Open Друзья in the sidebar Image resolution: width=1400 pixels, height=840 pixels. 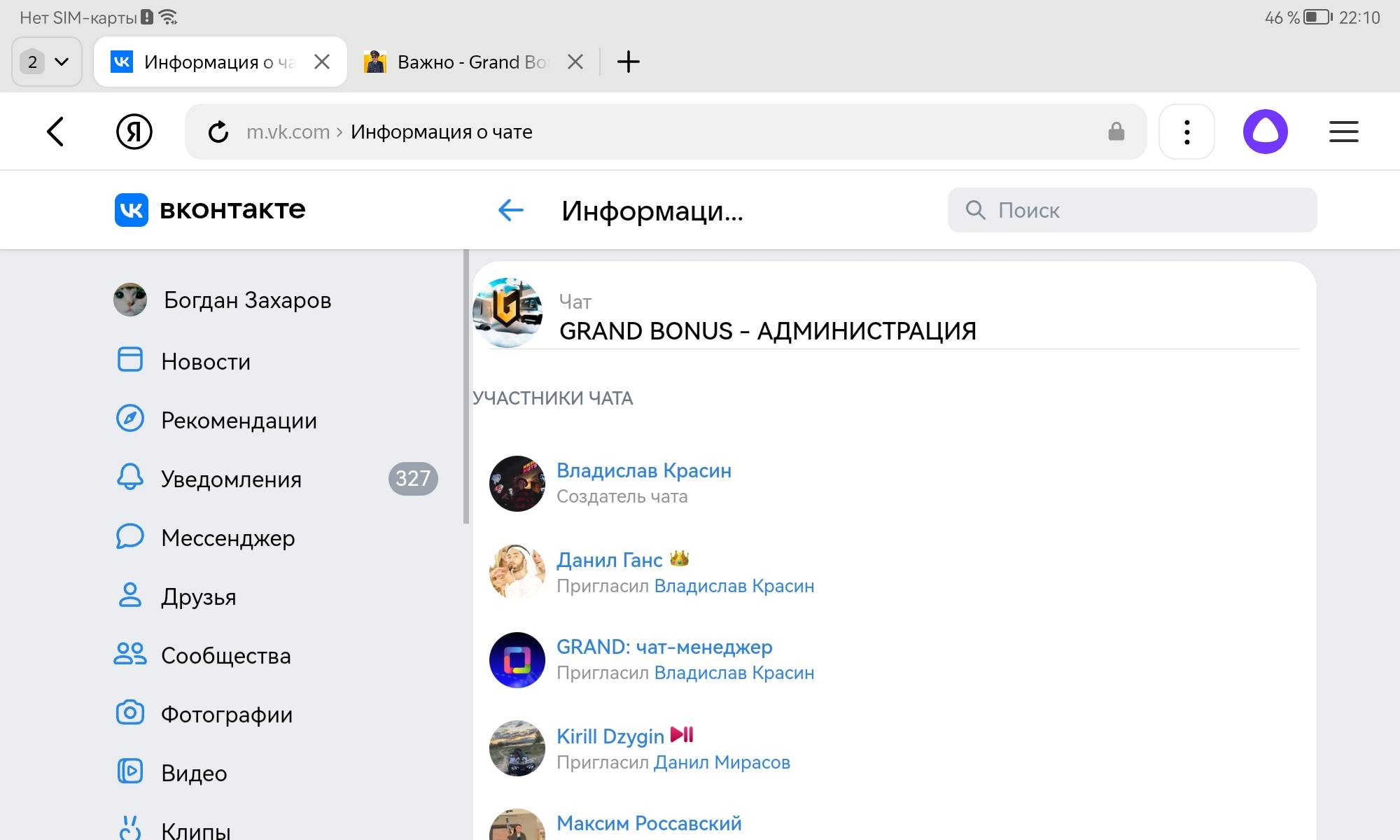coord(199,596)
